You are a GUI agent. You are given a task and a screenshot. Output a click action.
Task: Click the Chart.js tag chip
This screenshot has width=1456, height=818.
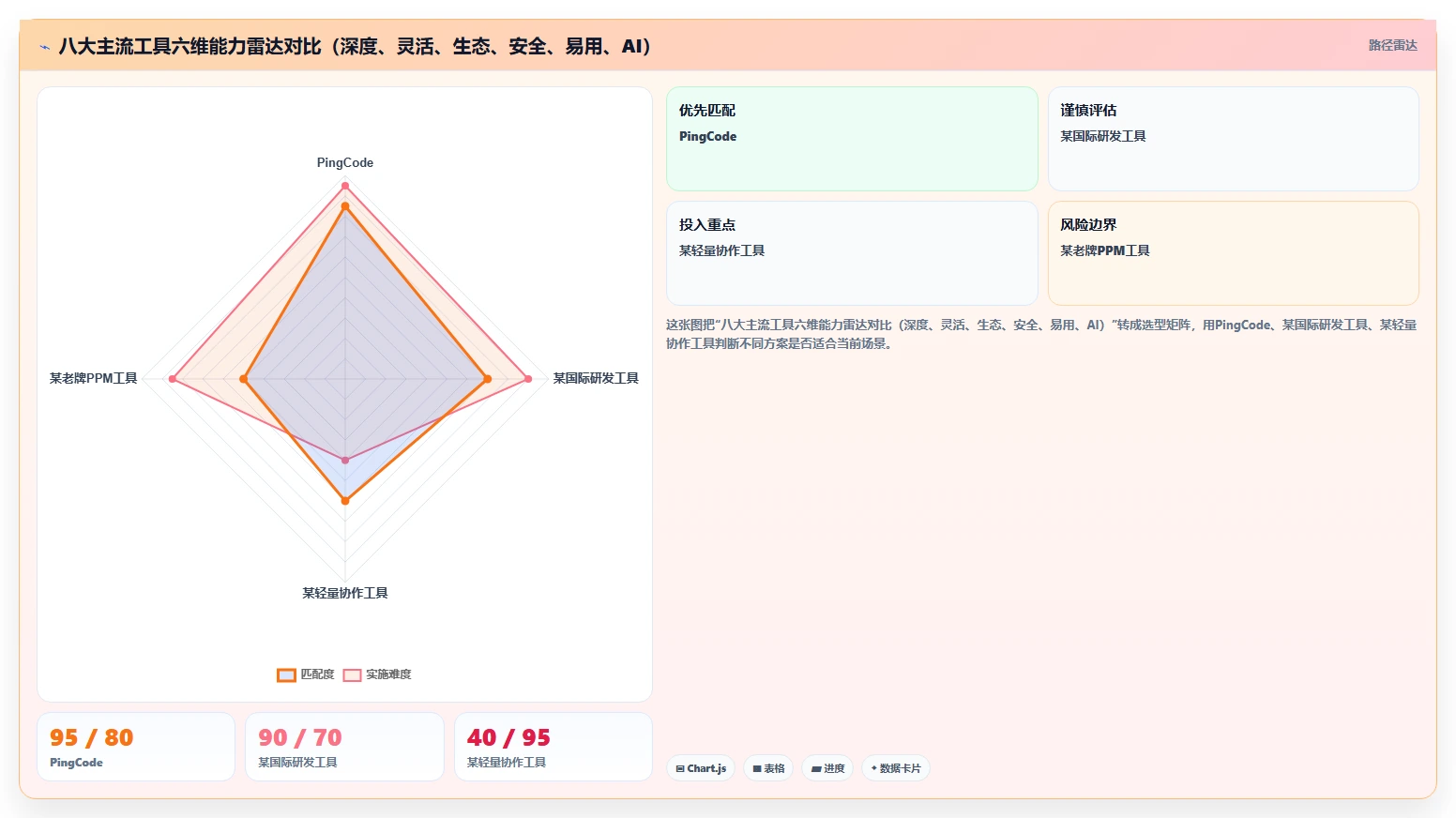point(701,768)
